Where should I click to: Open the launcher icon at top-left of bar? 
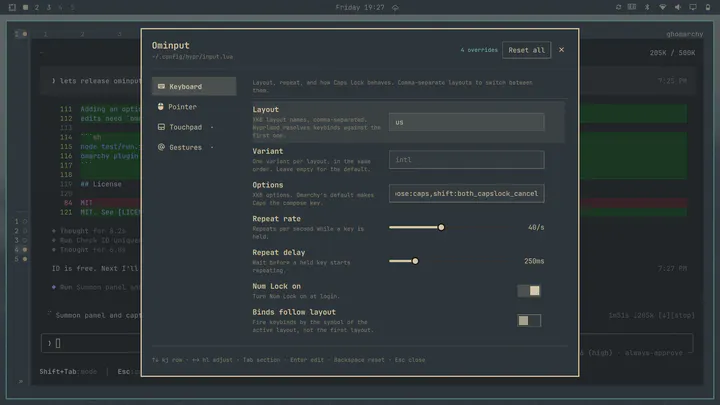[x=12, y=7]
